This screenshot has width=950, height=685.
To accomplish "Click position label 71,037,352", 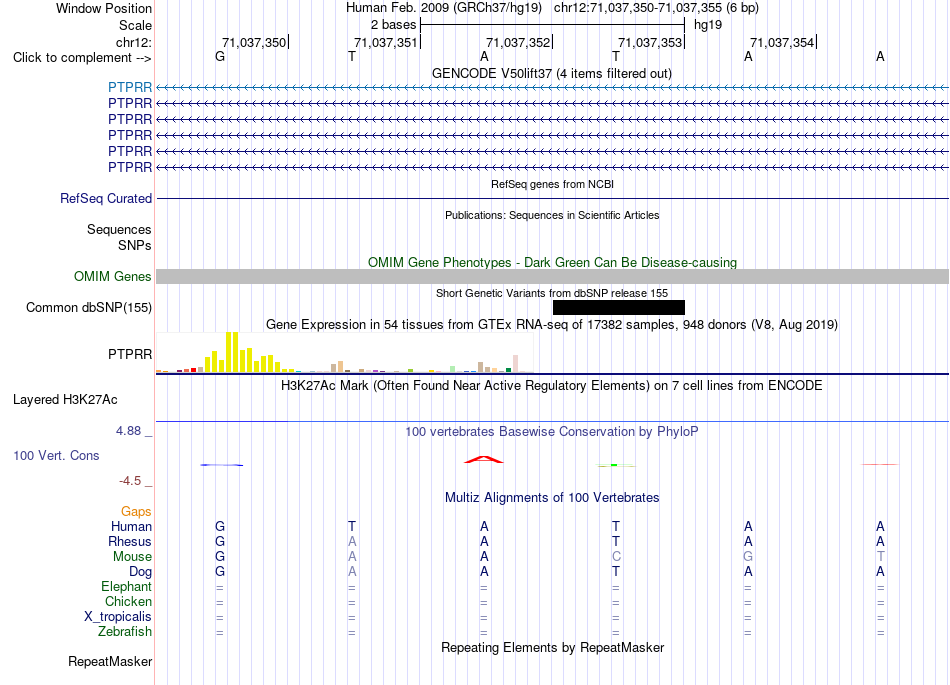I will pyautogui.click(x=518, y=42).
